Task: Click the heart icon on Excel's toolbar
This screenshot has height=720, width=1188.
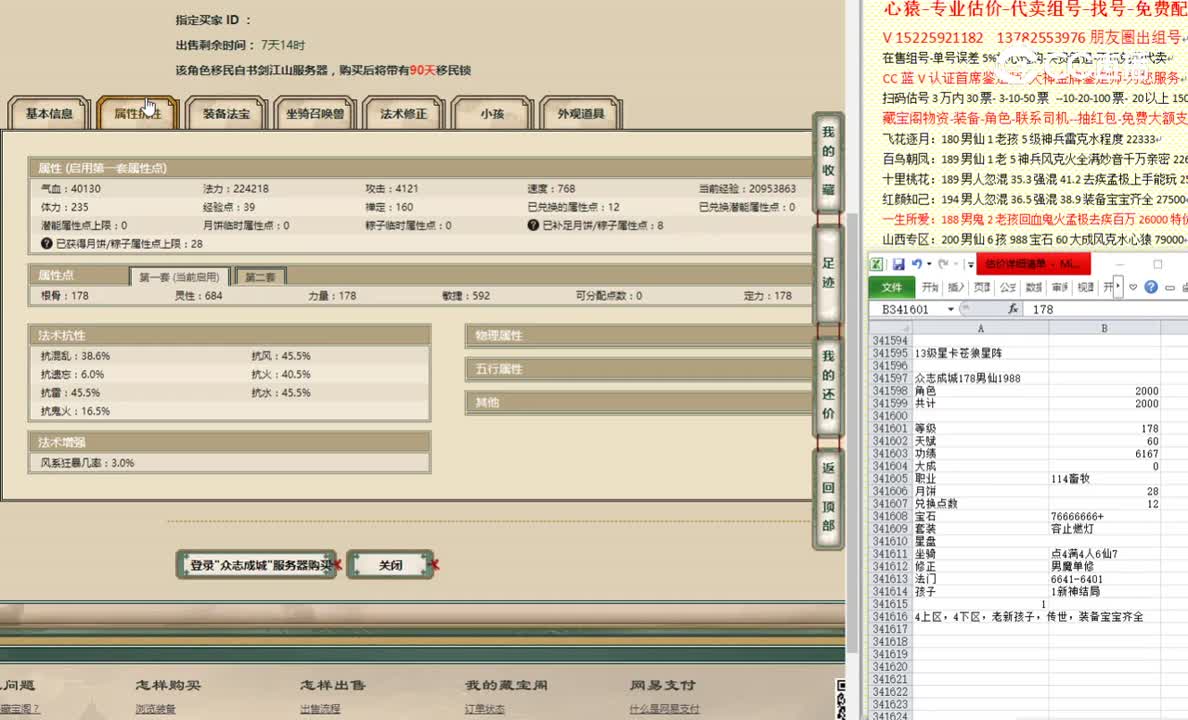Action: pyautogui.click(x=1132, y=288)
